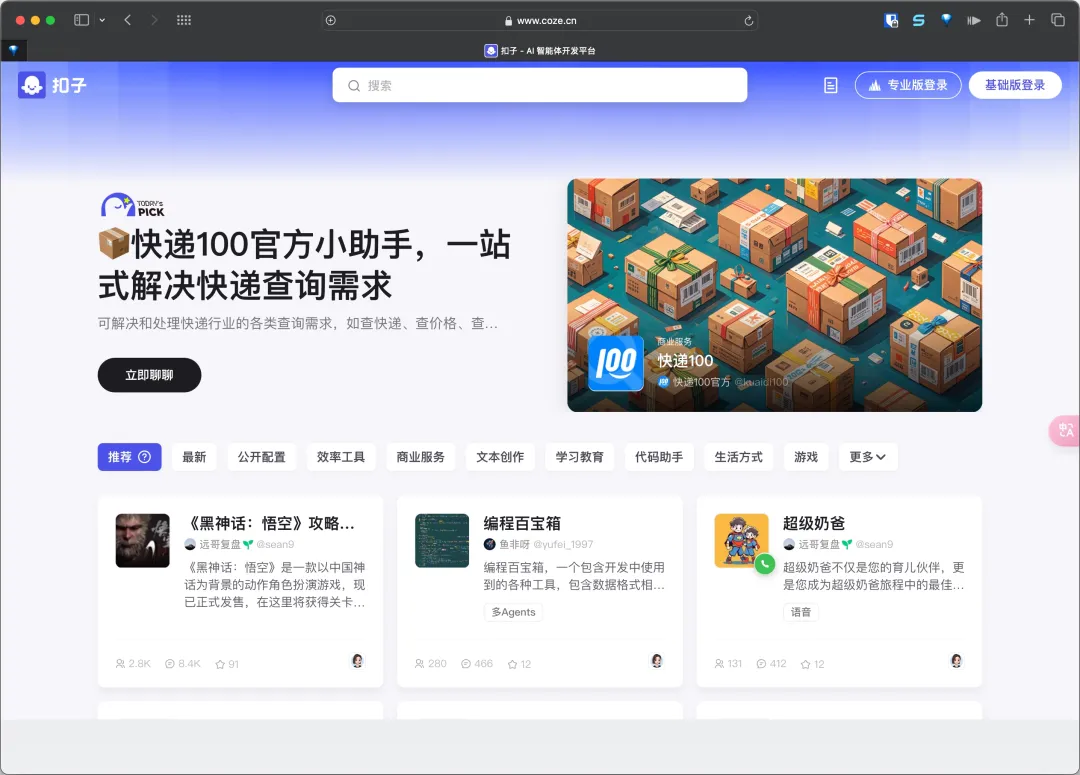Click the Safari back arrow
Viewport: 1080px width, 775px height.
(x=127, y=20)
